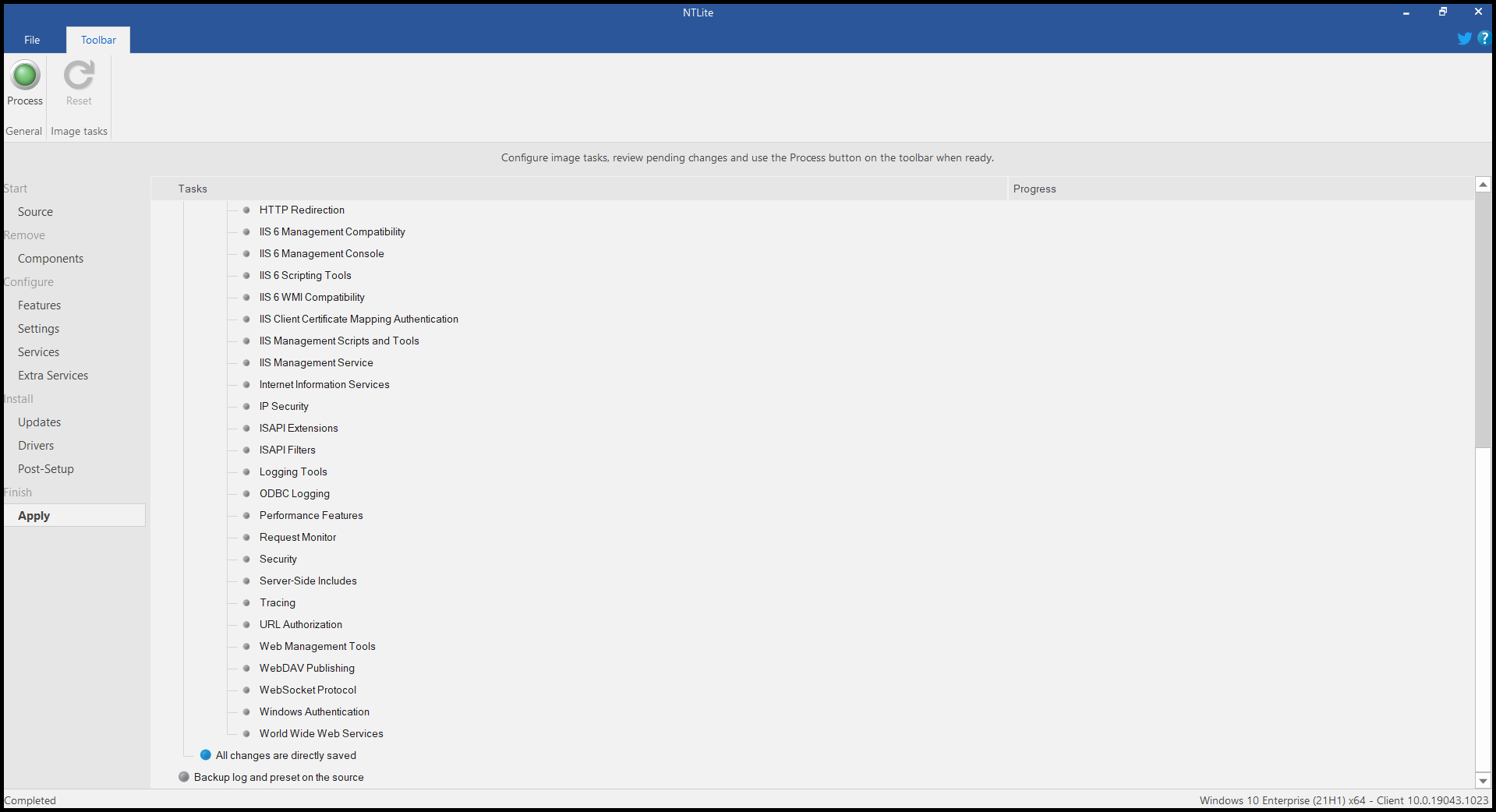Open the Drivers page
The width and height of the screenshot is (1496, 812).
point(36,446)
